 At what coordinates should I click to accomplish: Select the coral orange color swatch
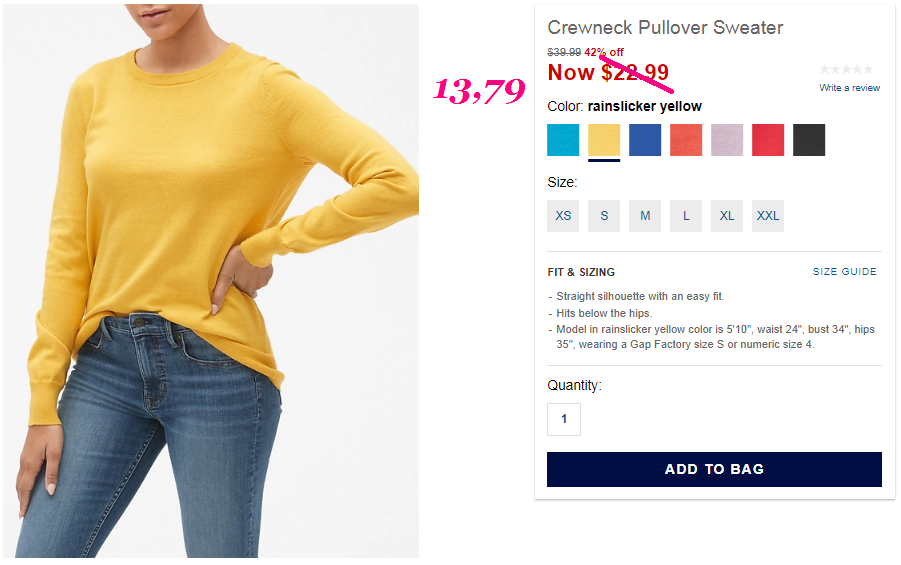tap(686, 140)
